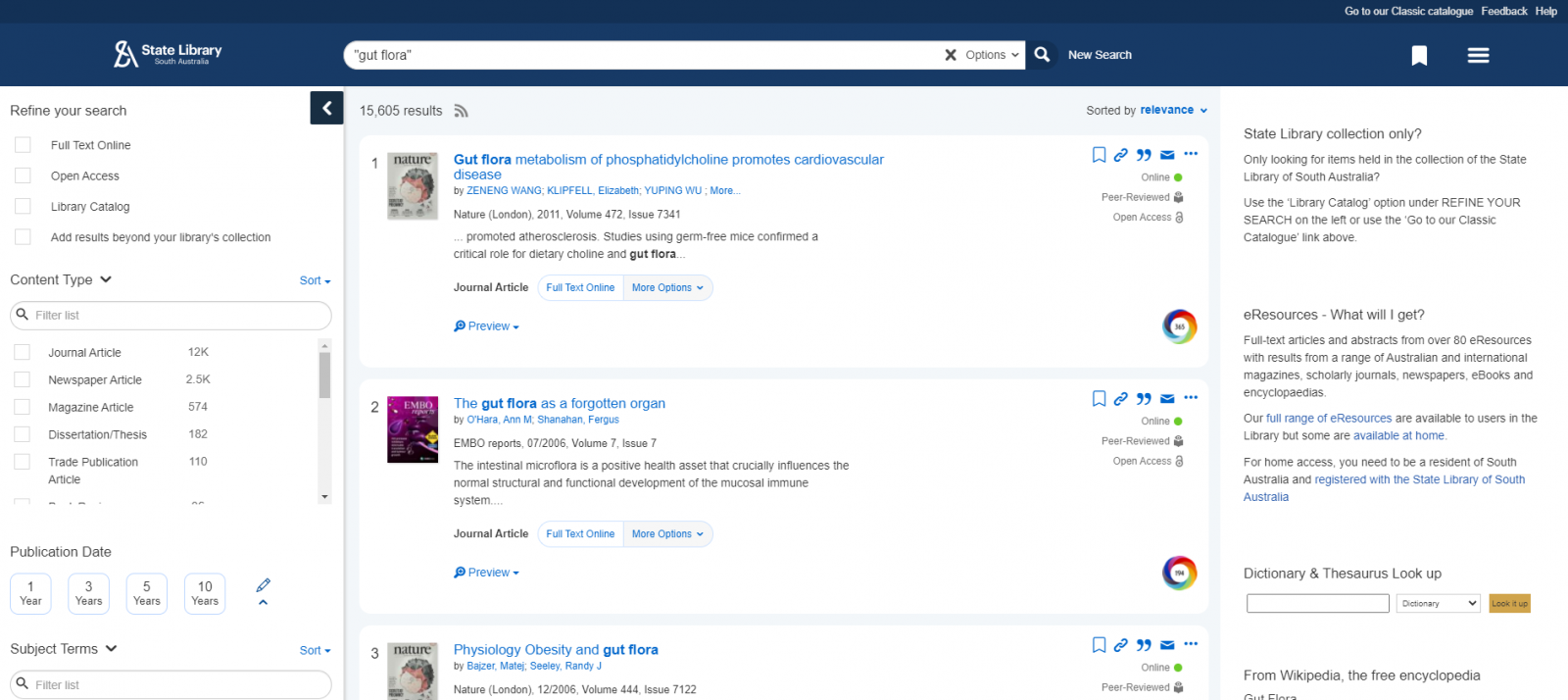Screen dimensions: 1568x700
Task: Click the Content Type Filter list field
Action: click(x=171, y=316)
